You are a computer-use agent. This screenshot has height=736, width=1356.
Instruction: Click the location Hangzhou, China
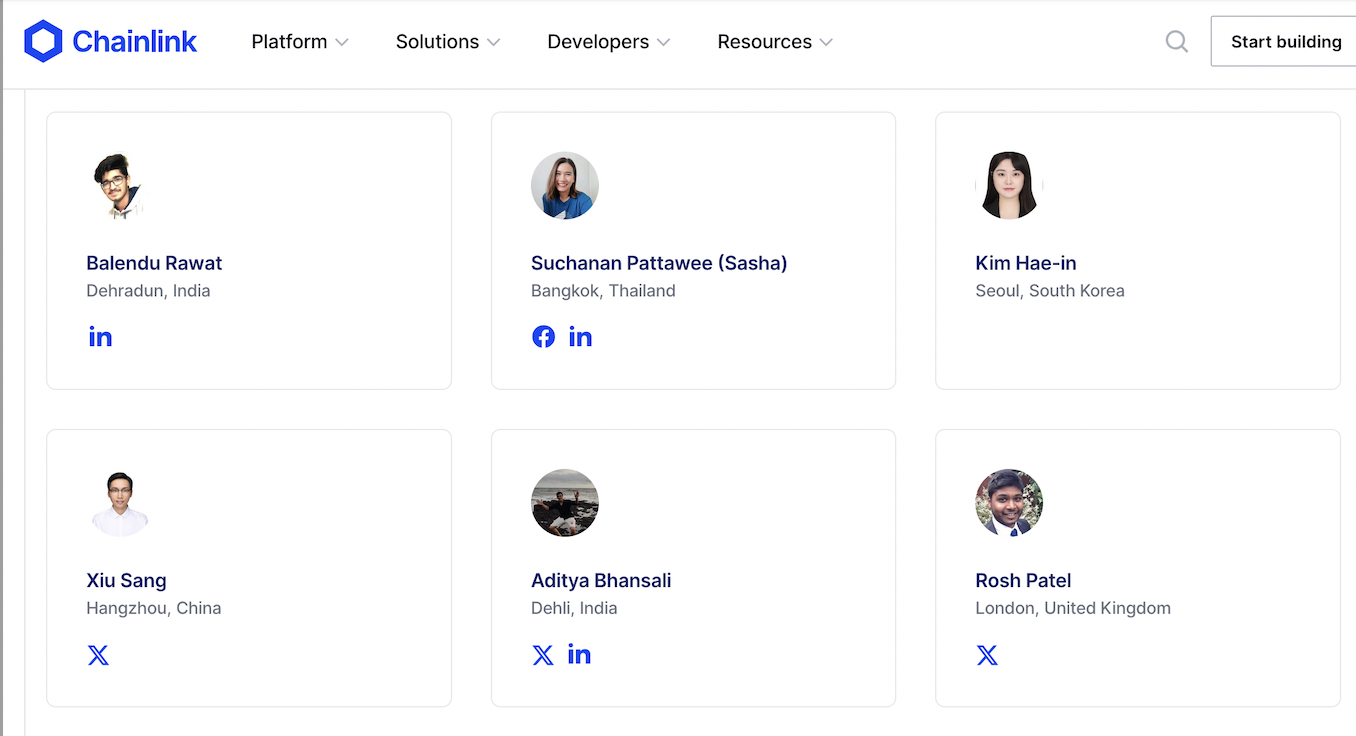[x=154, y=608]
